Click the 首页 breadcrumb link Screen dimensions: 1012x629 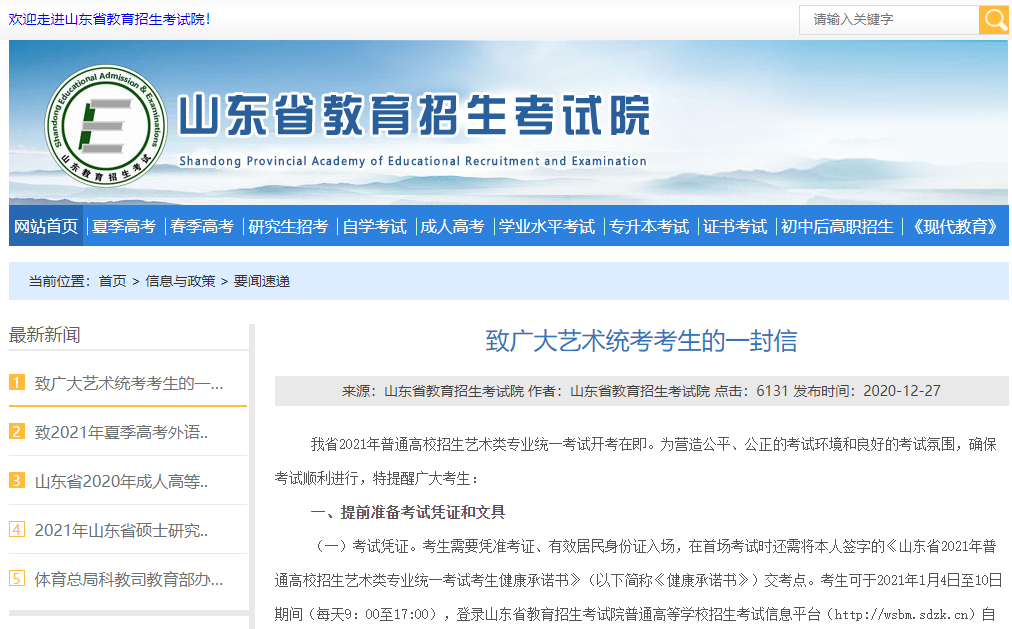(x=112, y=281)
